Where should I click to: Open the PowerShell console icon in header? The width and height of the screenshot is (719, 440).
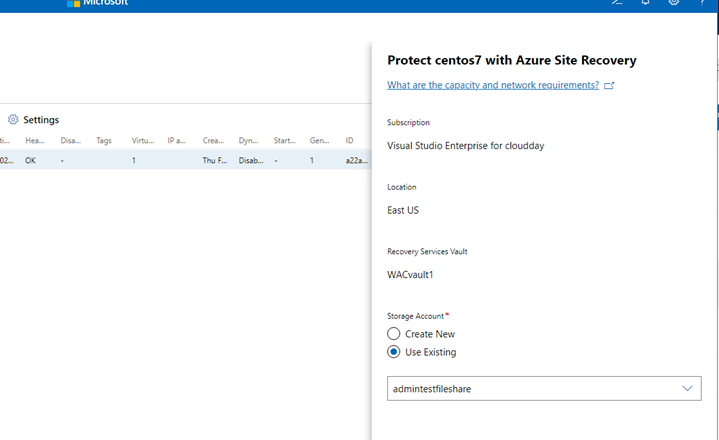pyautogui.click(x=617, y=2)
